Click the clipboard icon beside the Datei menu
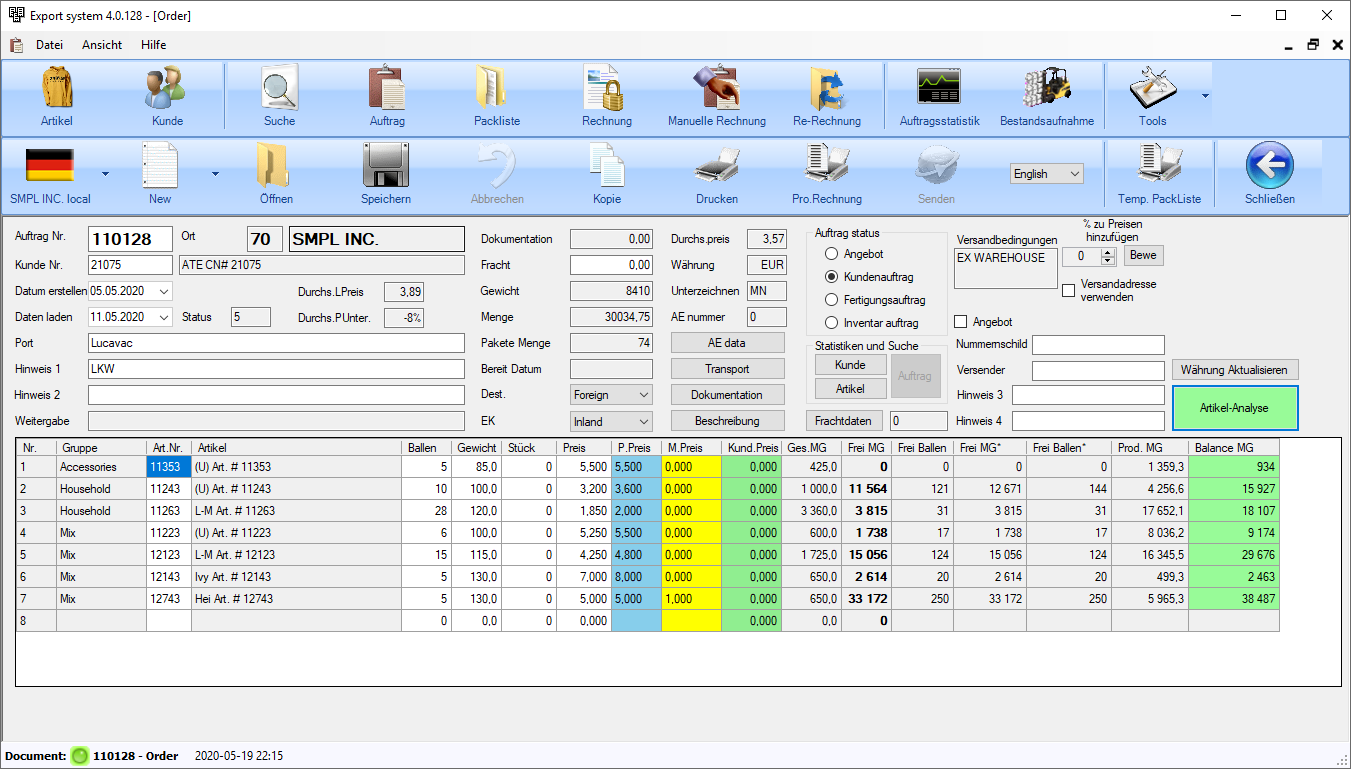The width and height of the screenshot is (1351, 769). coord(16,45)
